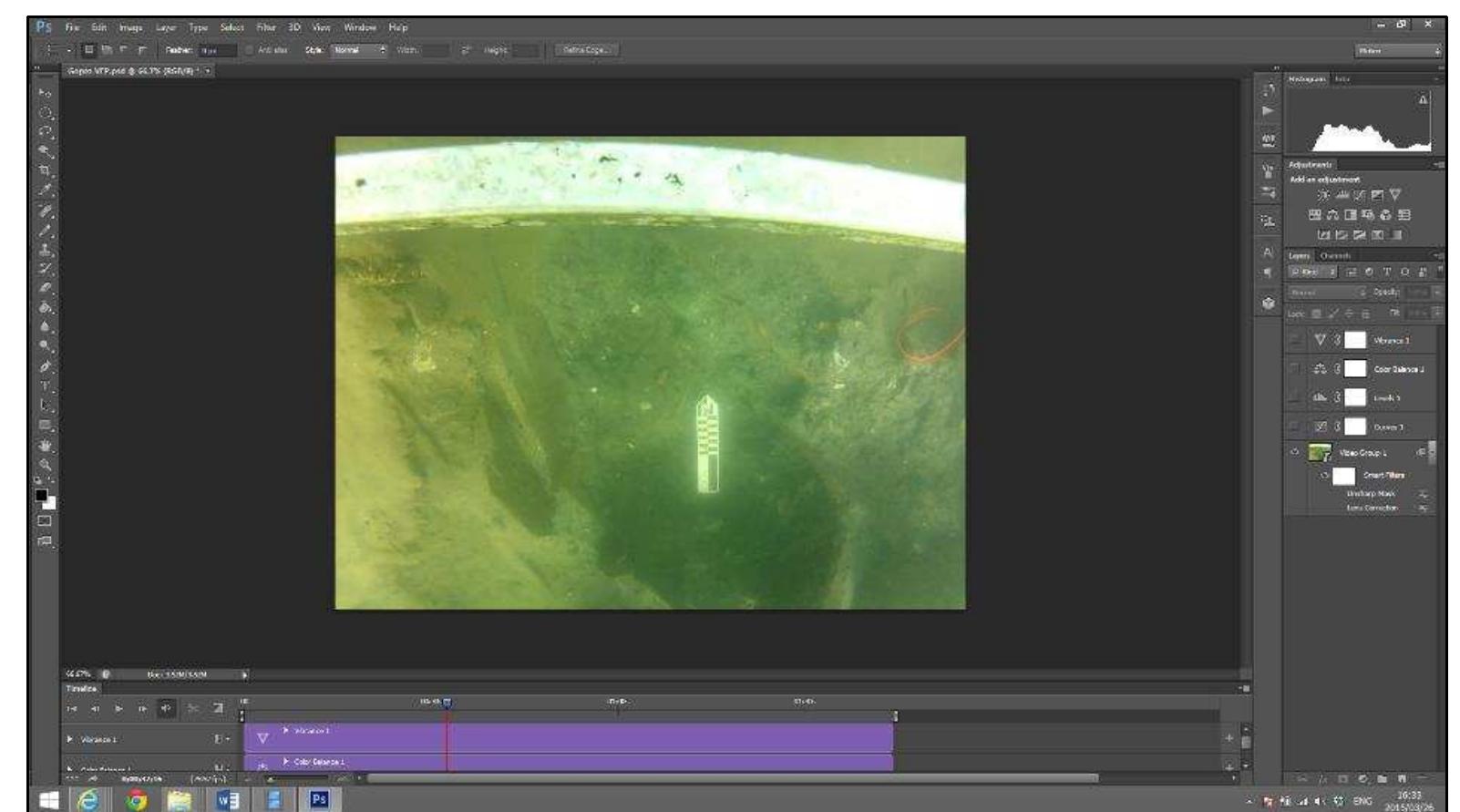Select the Quick Selection tool

(45, 151)
